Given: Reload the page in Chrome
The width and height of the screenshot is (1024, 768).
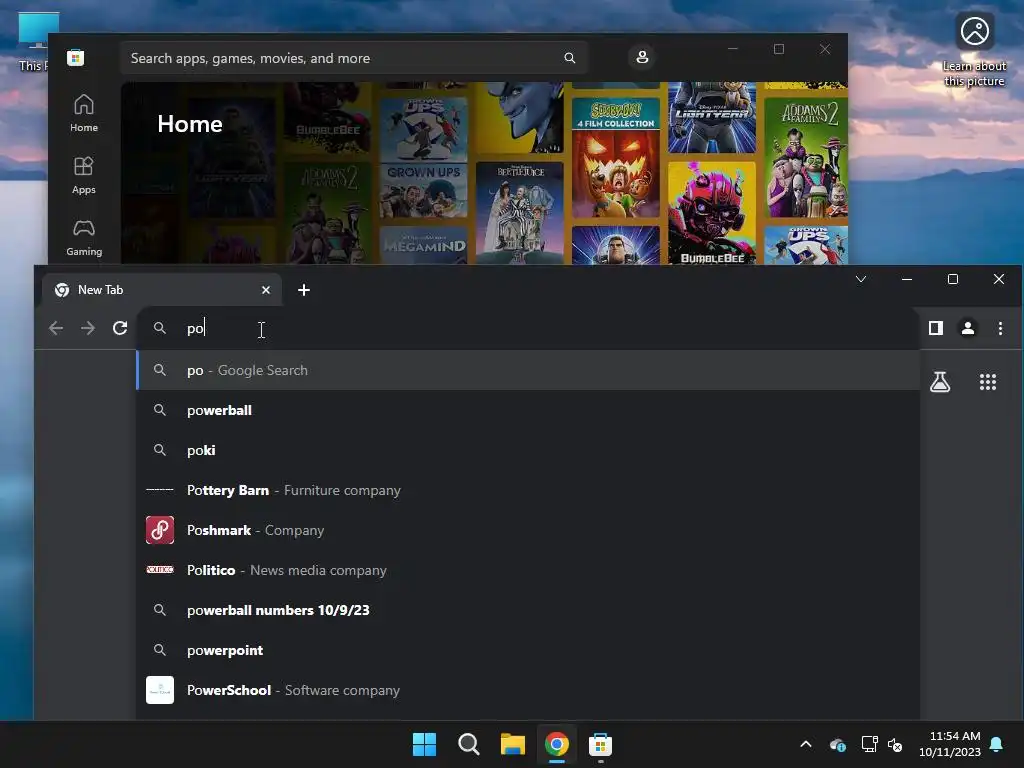Looking at the screenshot, I should click(120, 328).
